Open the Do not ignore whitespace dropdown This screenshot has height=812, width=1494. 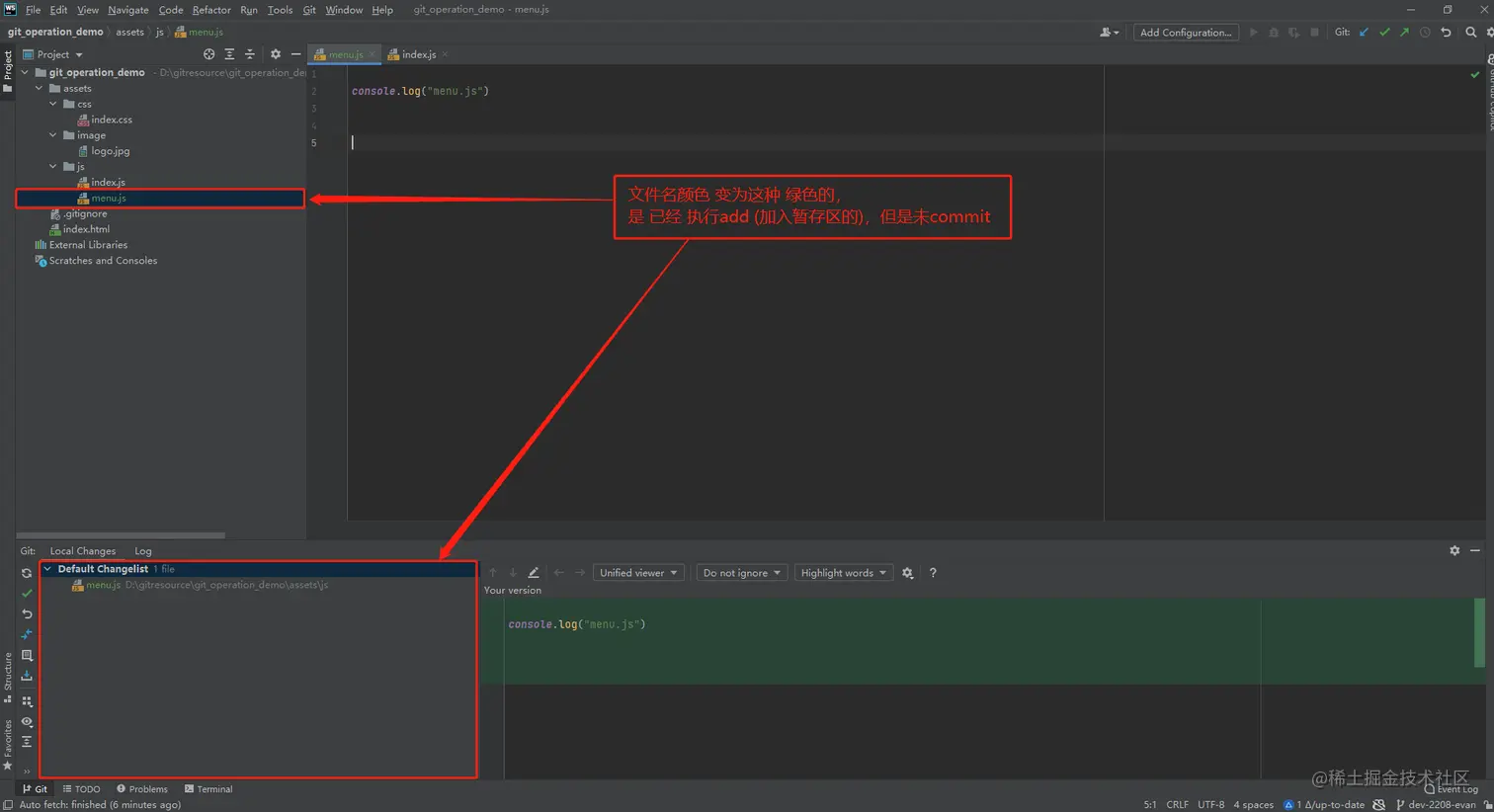point(740,572)
